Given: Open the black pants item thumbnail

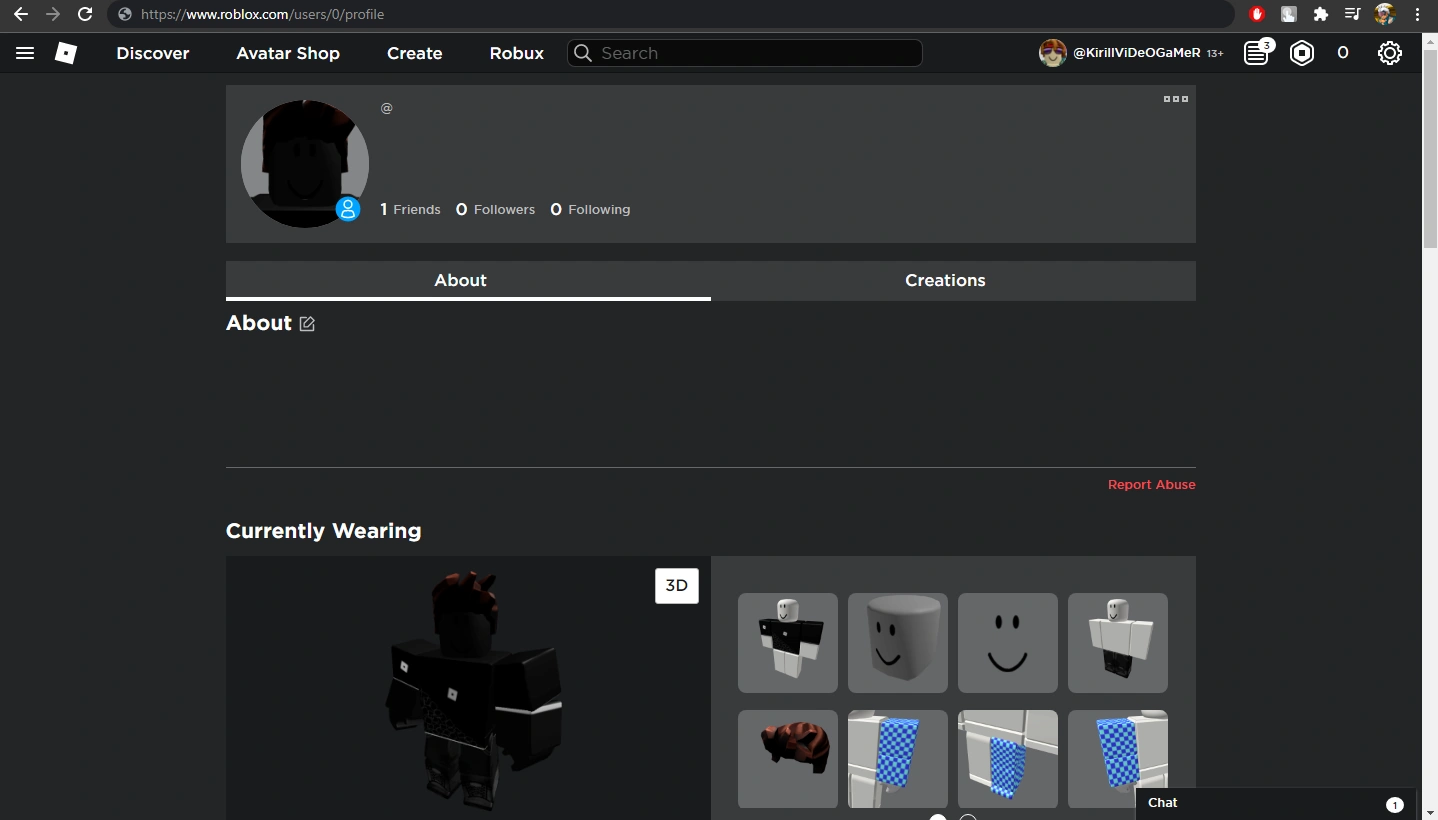Looking at the screenshot, I should pyautogui.click(x=1118, y=643).
